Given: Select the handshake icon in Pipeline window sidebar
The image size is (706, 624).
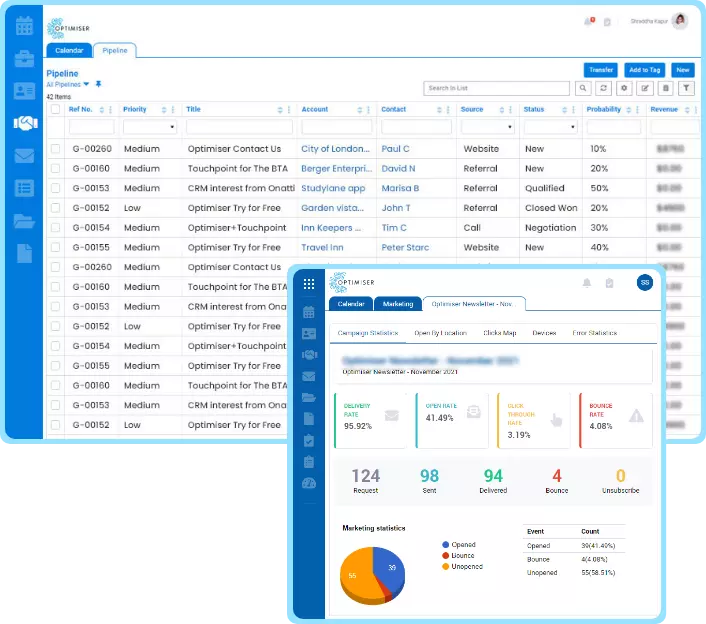Looking at the screenshot, I should [26, 123].
